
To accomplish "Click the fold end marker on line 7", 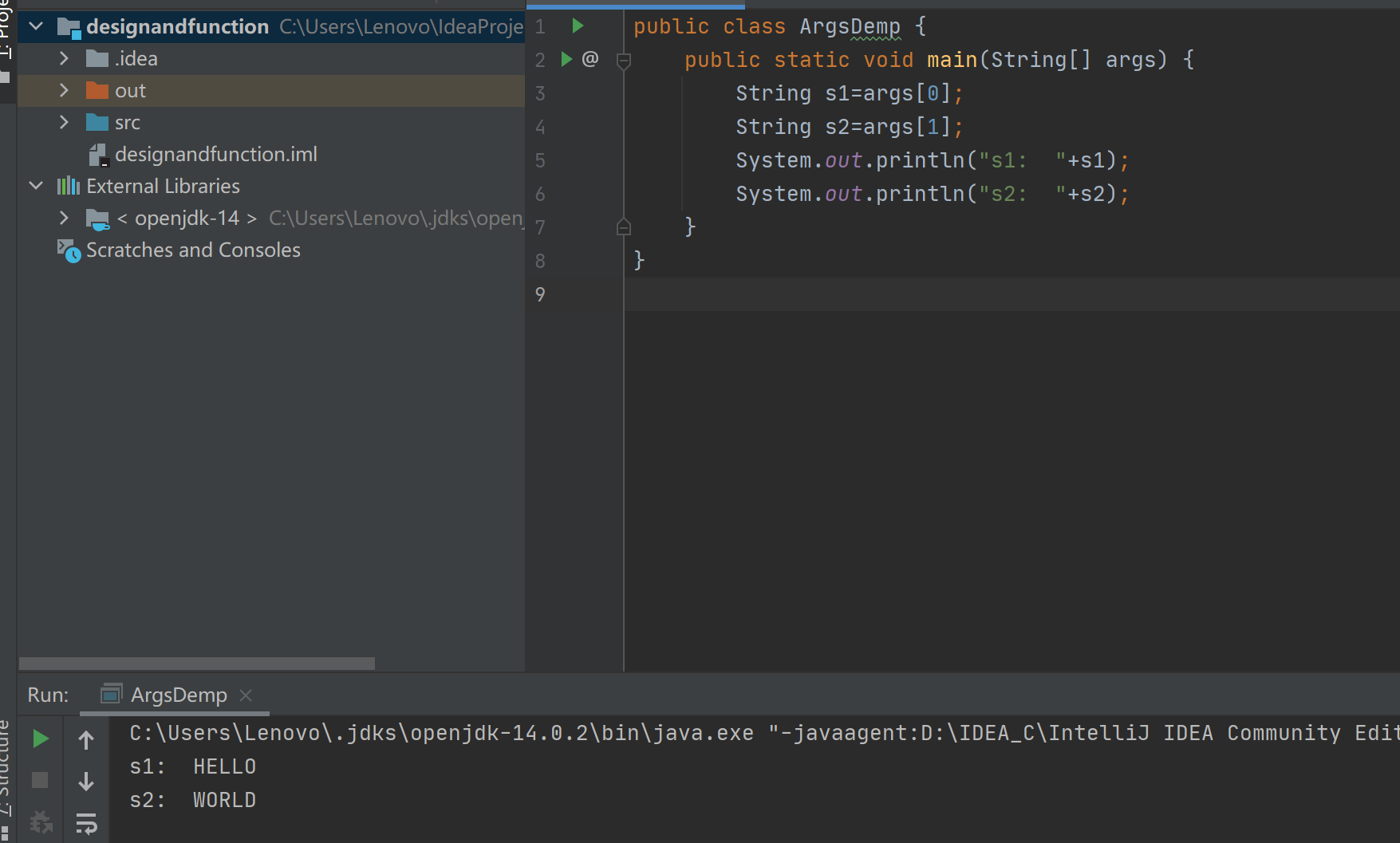I will tap(624, 228).
